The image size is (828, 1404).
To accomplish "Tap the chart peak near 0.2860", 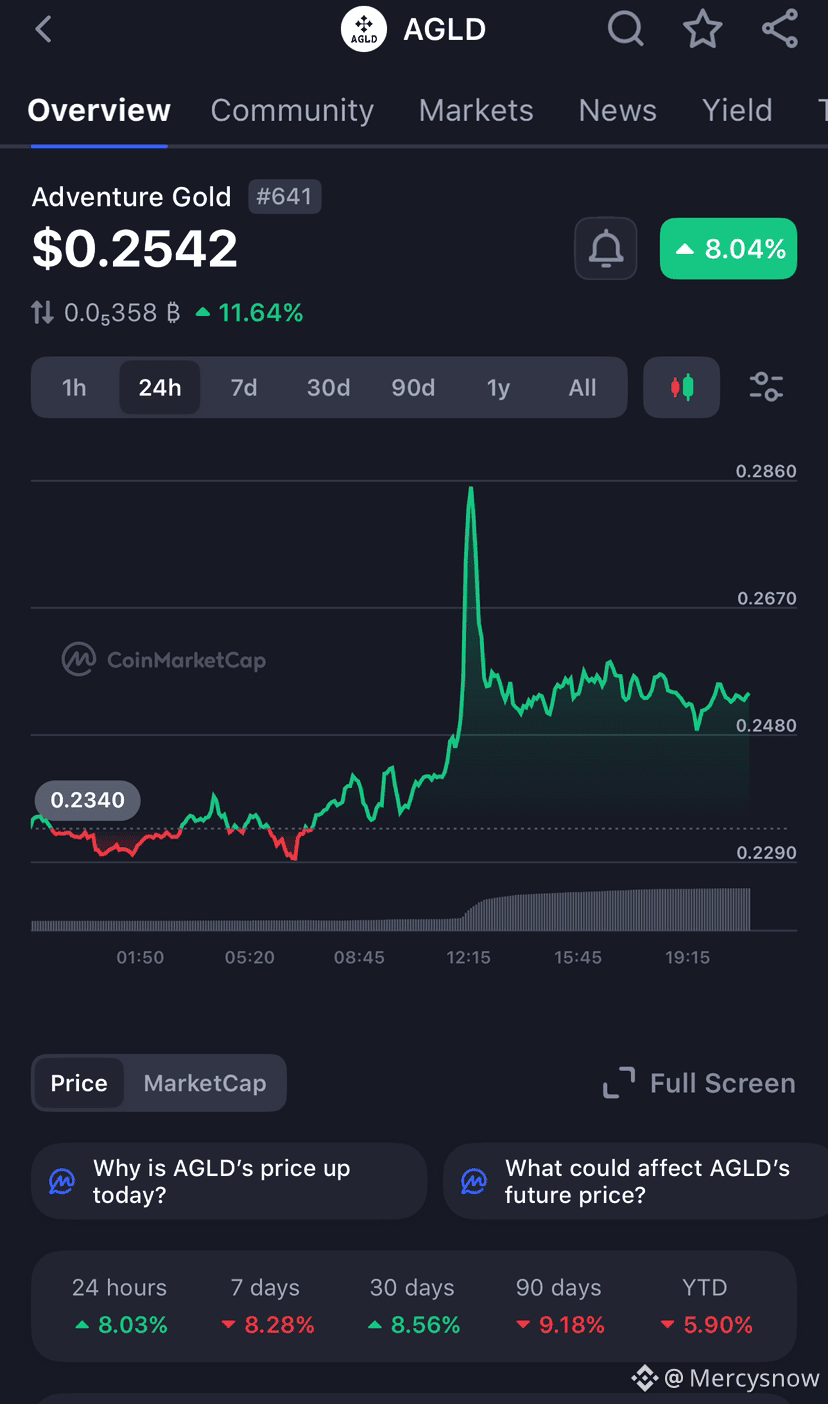I will 470,489.
